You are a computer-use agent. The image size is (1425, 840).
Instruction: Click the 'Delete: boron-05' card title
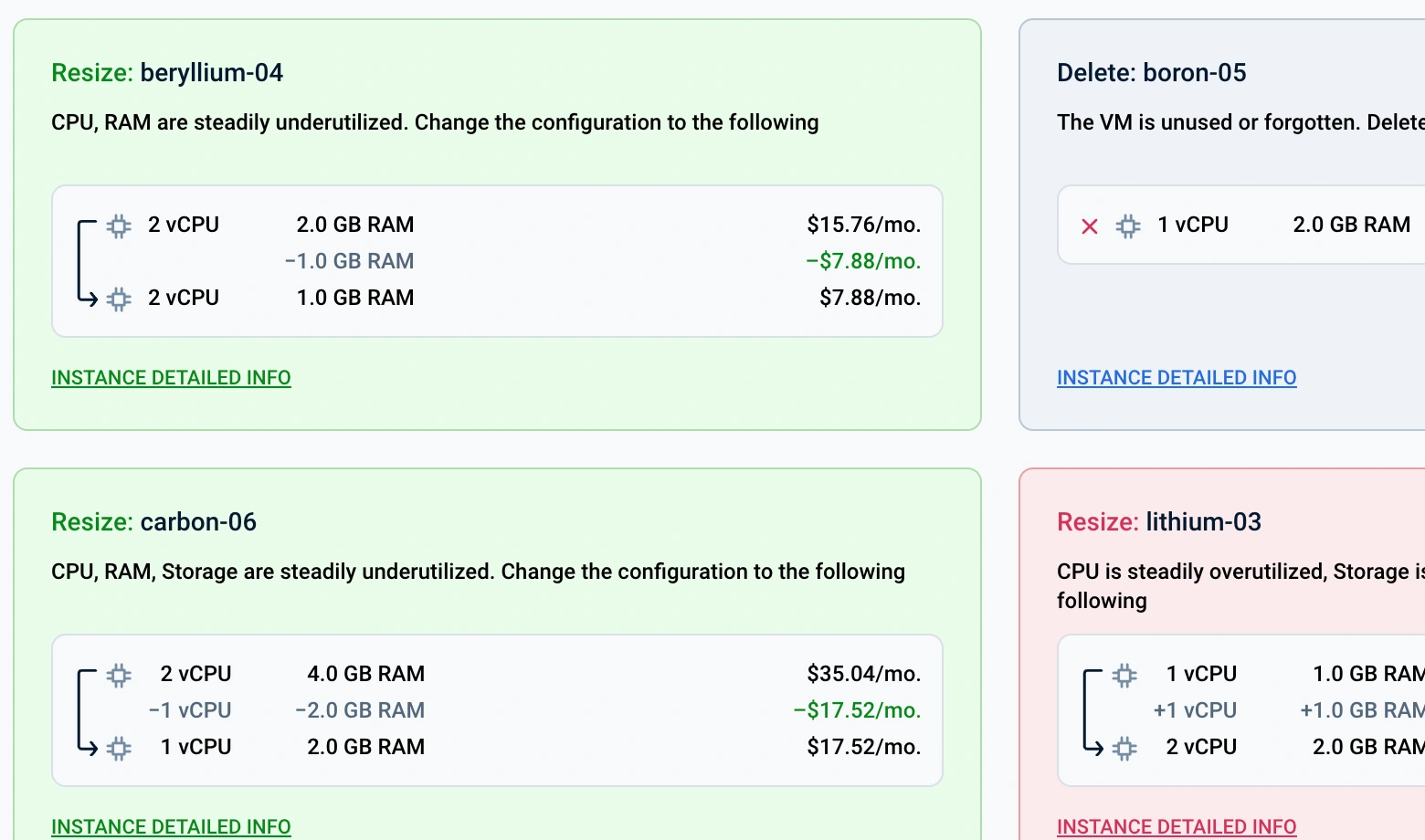1151,73
